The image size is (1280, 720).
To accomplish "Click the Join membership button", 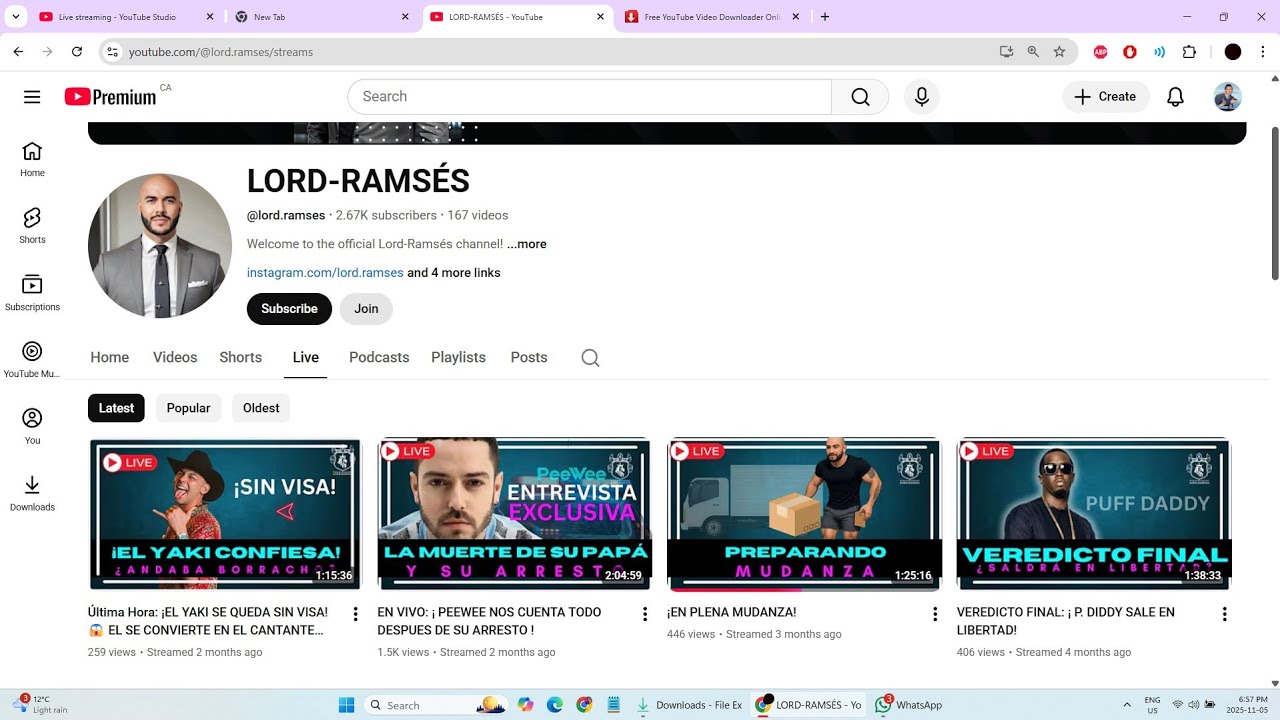I will (366, 309).
